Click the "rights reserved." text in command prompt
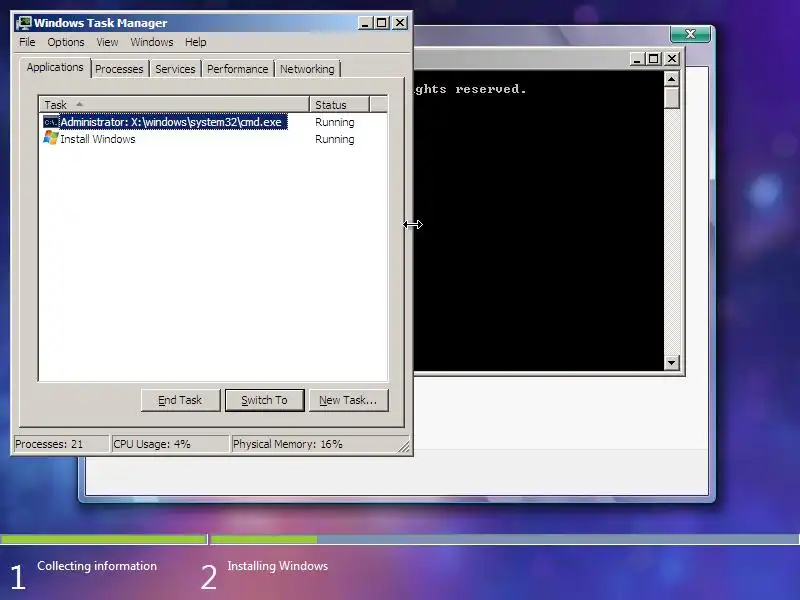 click(470, 89)
